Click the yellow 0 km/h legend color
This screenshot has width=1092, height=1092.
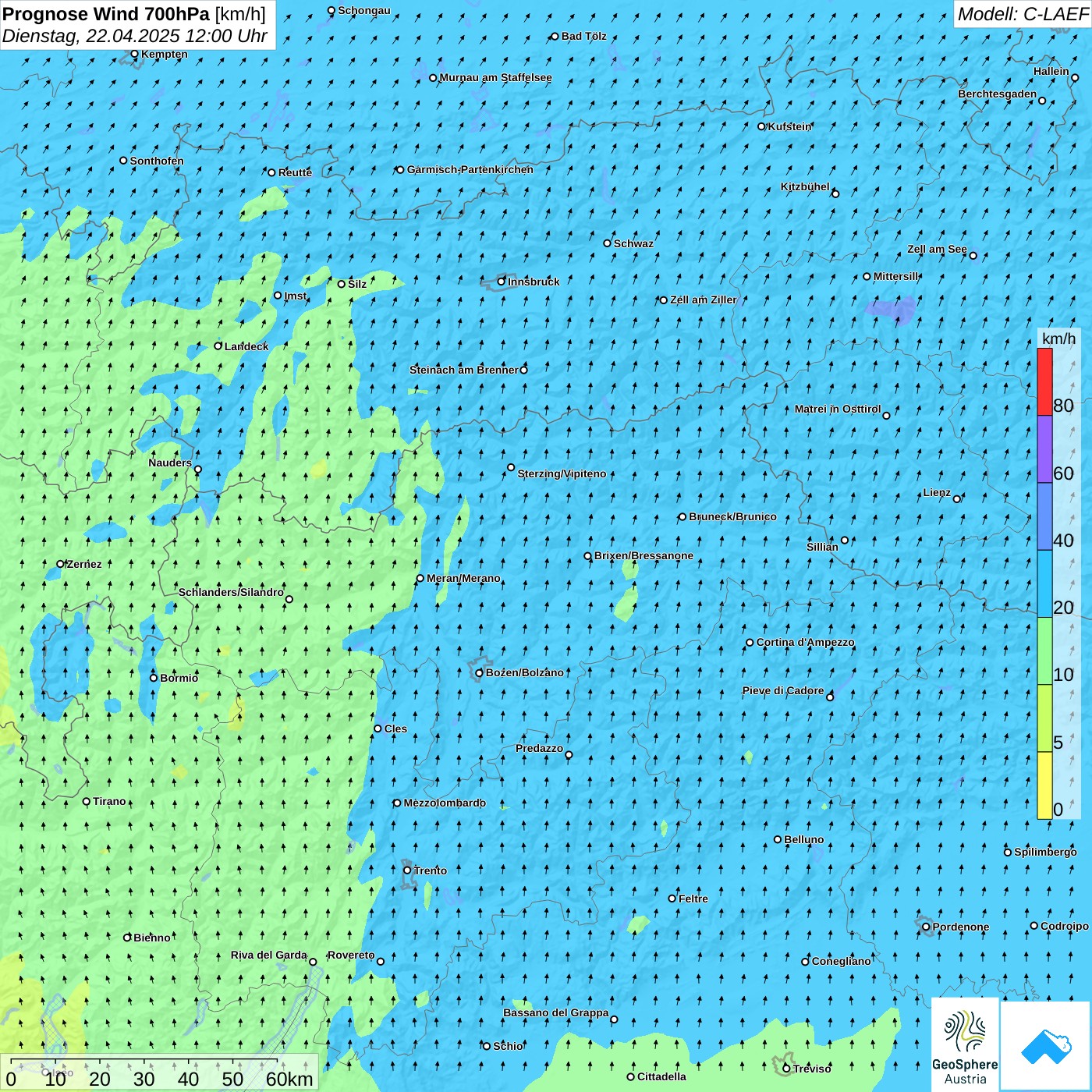[x=1044, y=785]
